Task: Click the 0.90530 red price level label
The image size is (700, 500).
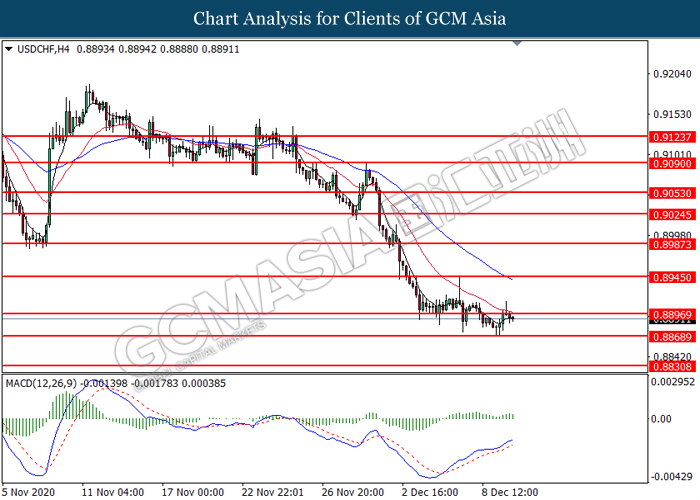Action: click(x=672, y=193)
